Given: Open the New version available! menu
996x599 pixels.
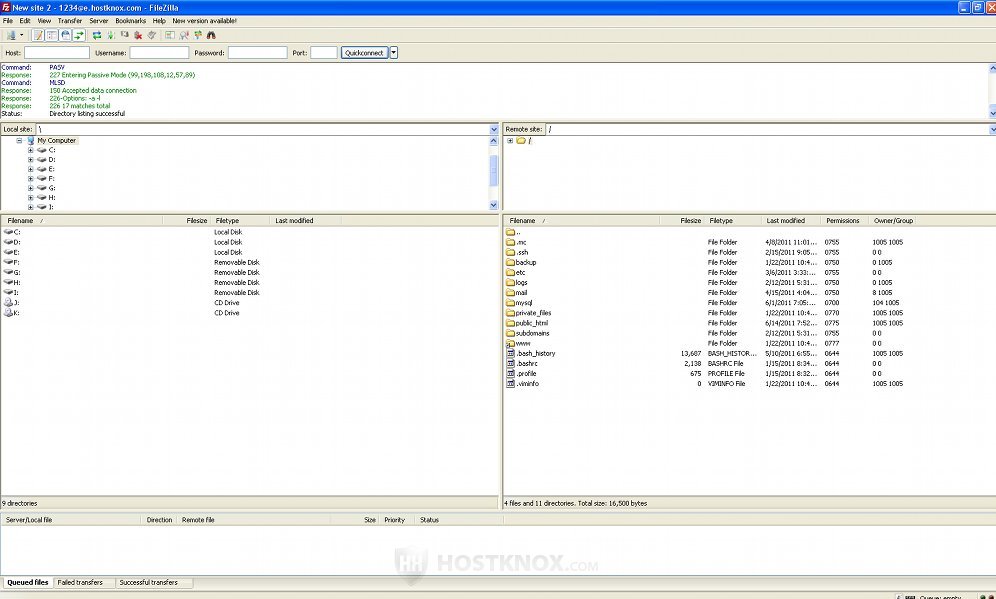Looking at the screenshot, I should click(x=205, y=21).
